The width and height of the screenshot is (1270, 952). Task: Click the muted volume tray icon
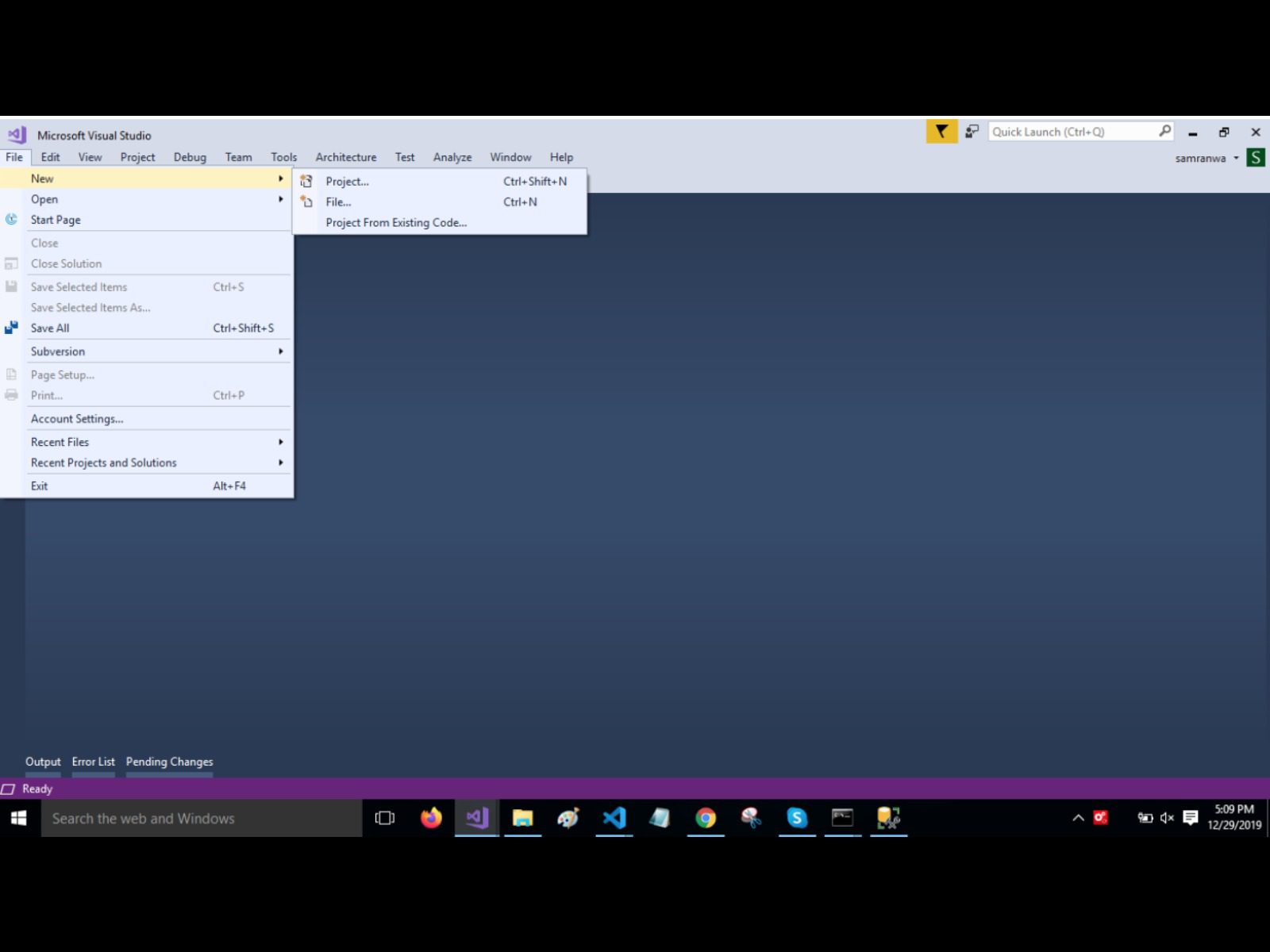click(x=1167, y=818)
